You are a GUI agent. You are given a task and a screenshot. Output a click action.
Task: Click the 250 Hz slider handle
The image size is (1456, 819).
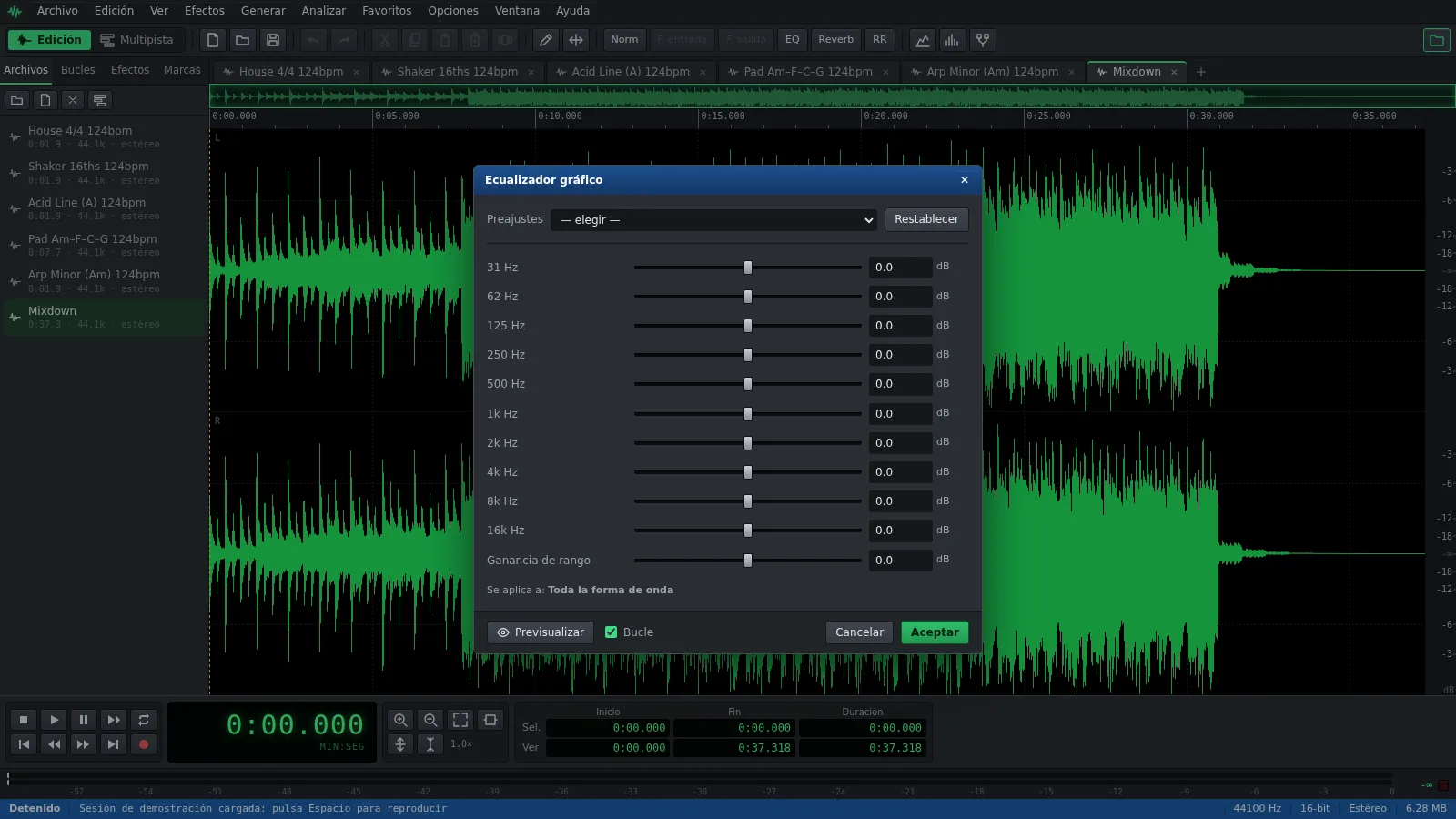748,355
